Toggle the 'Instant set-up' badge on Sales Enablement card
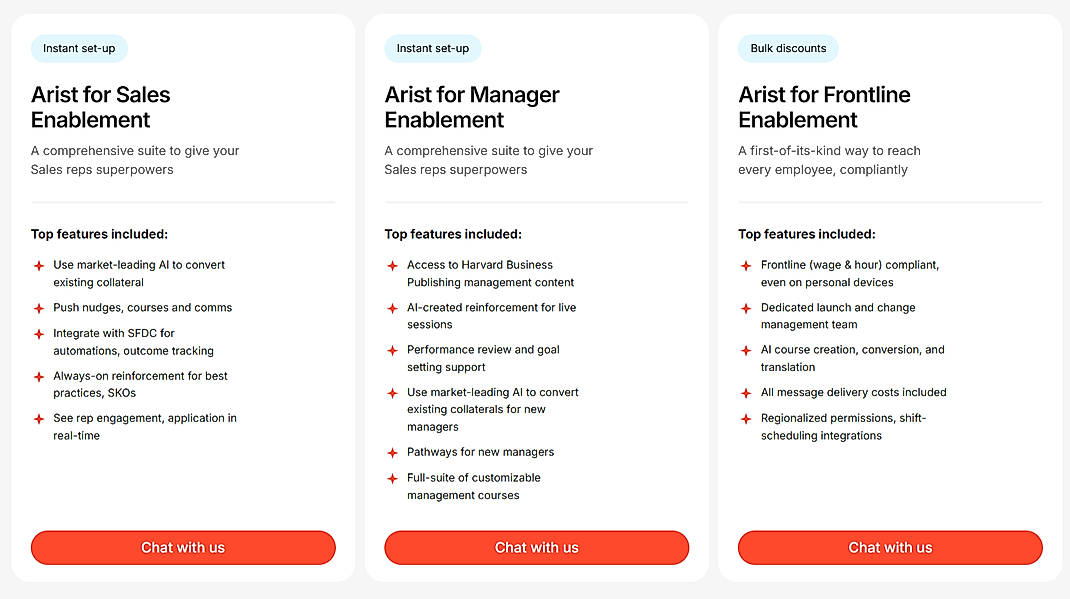Screen dimensions: 1070x599 point(79,48)
